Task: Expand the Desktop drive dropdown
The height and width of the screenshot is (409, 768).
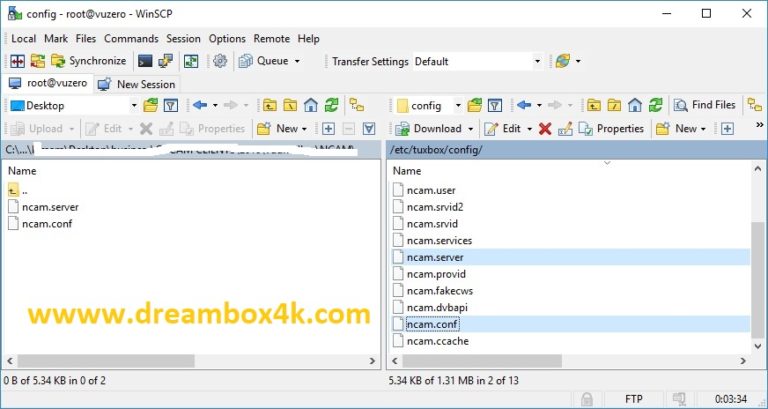Action: point(131,105)
